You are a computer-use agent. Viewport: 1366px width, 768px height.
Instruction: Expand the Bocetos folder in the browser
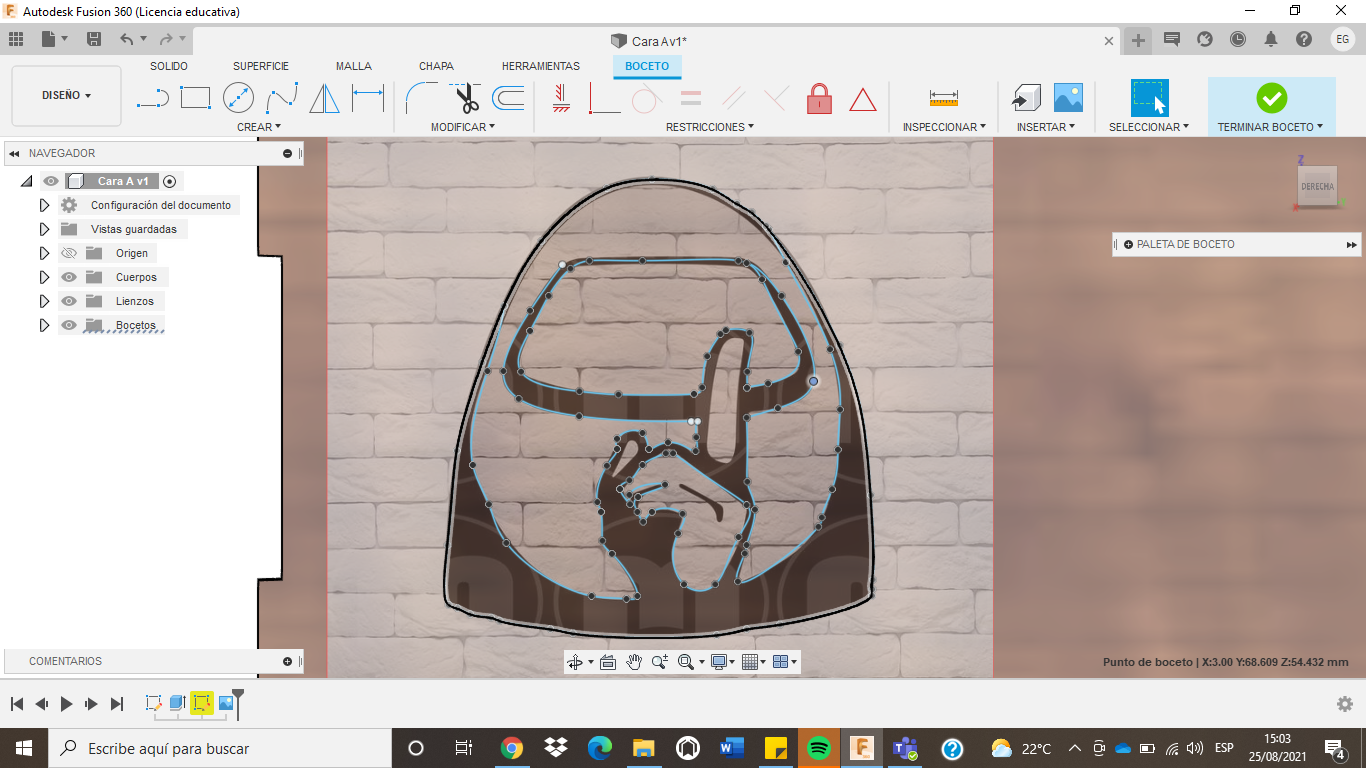43,324
